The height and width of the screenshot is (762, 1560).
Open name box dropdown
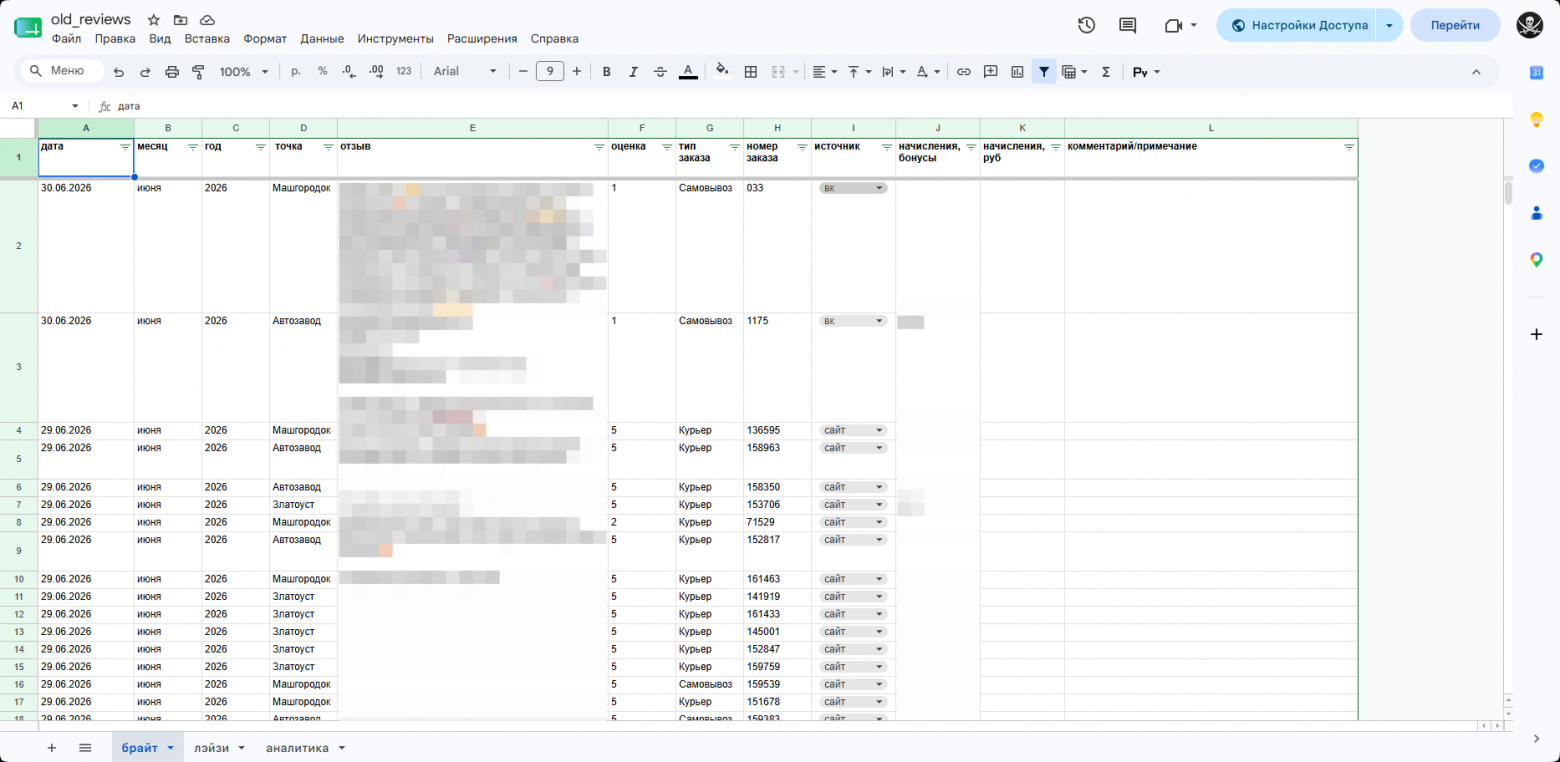click(75, 106)
